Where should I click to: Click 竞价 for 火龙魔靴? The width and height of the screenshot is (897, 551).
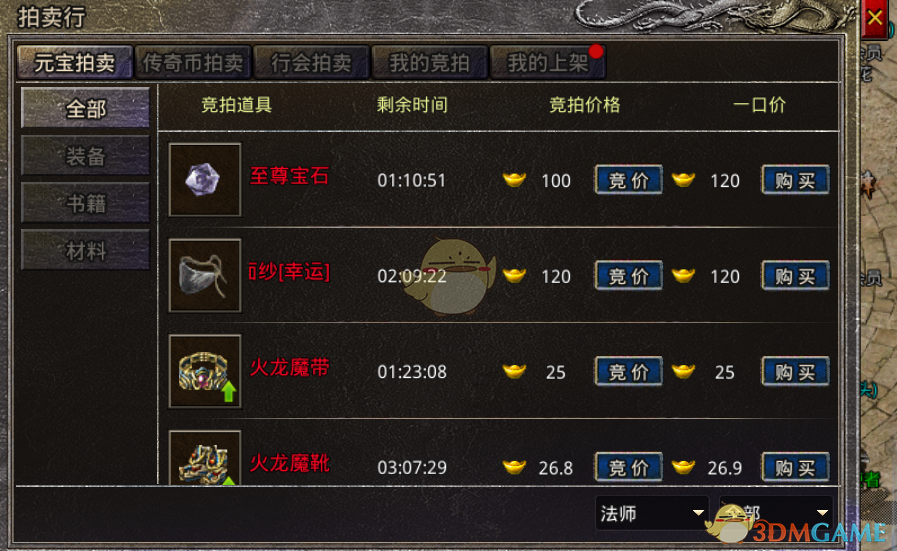point(629,467)
